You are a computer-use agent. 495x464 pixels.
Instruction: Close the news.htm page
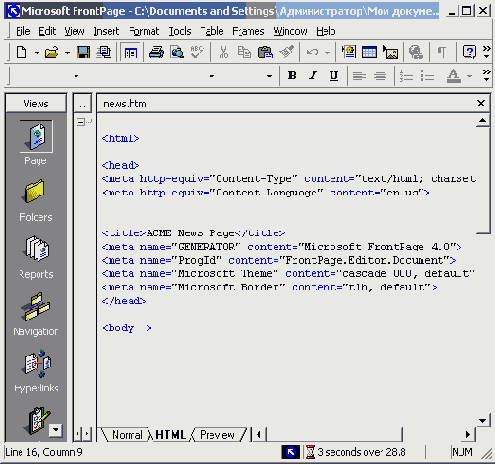(x=481, y=103)
